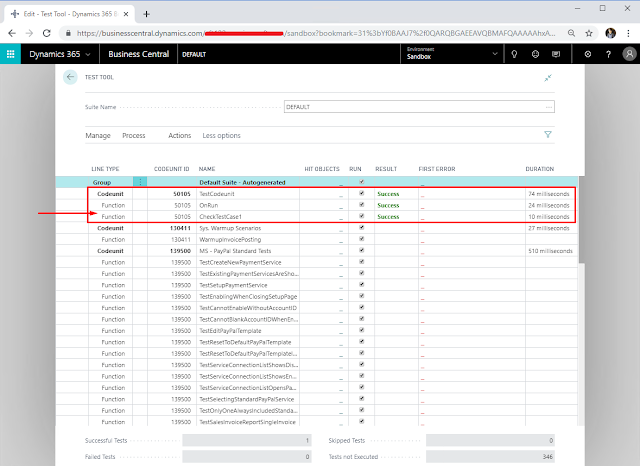Collapse the page with the shrink arrows icon

[x=548, y=78]
